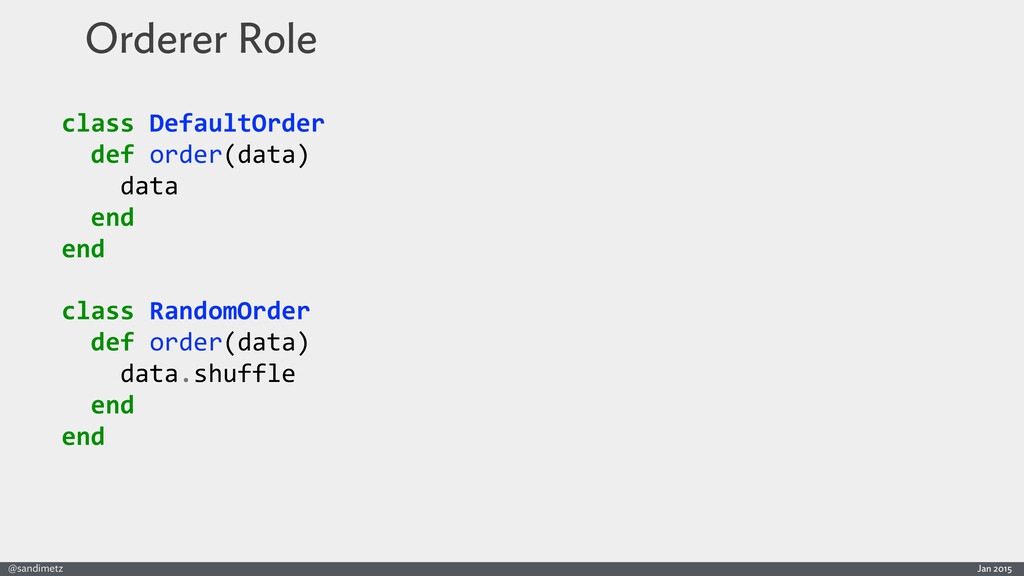1024x576 pixels.
Task: Click the "shuffle" method call
Action: pos(243,374)
